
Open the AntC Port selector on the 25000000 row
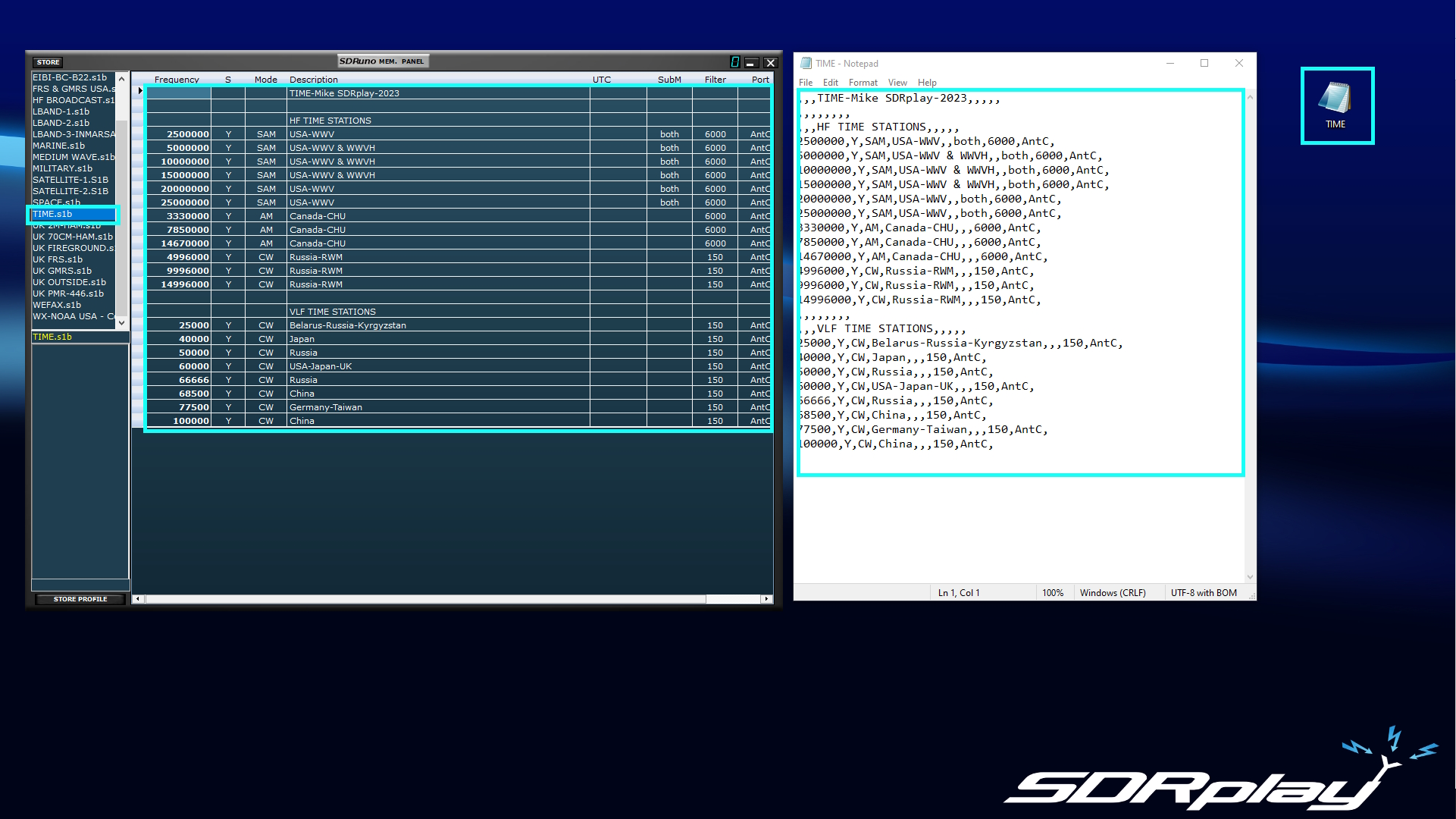[759, 202]
